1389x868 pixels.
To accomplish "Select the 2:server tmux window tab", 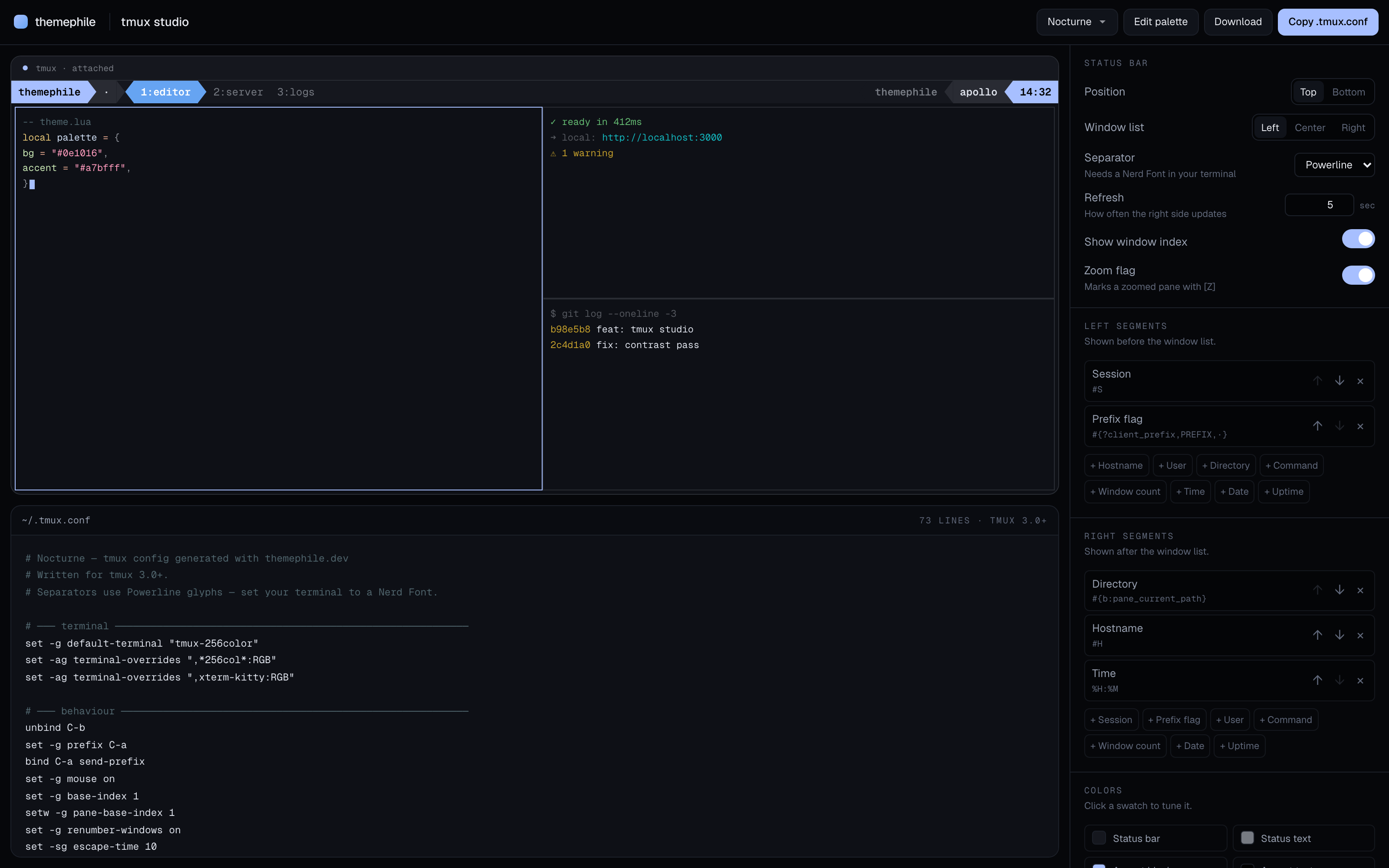I will point(238,92).
